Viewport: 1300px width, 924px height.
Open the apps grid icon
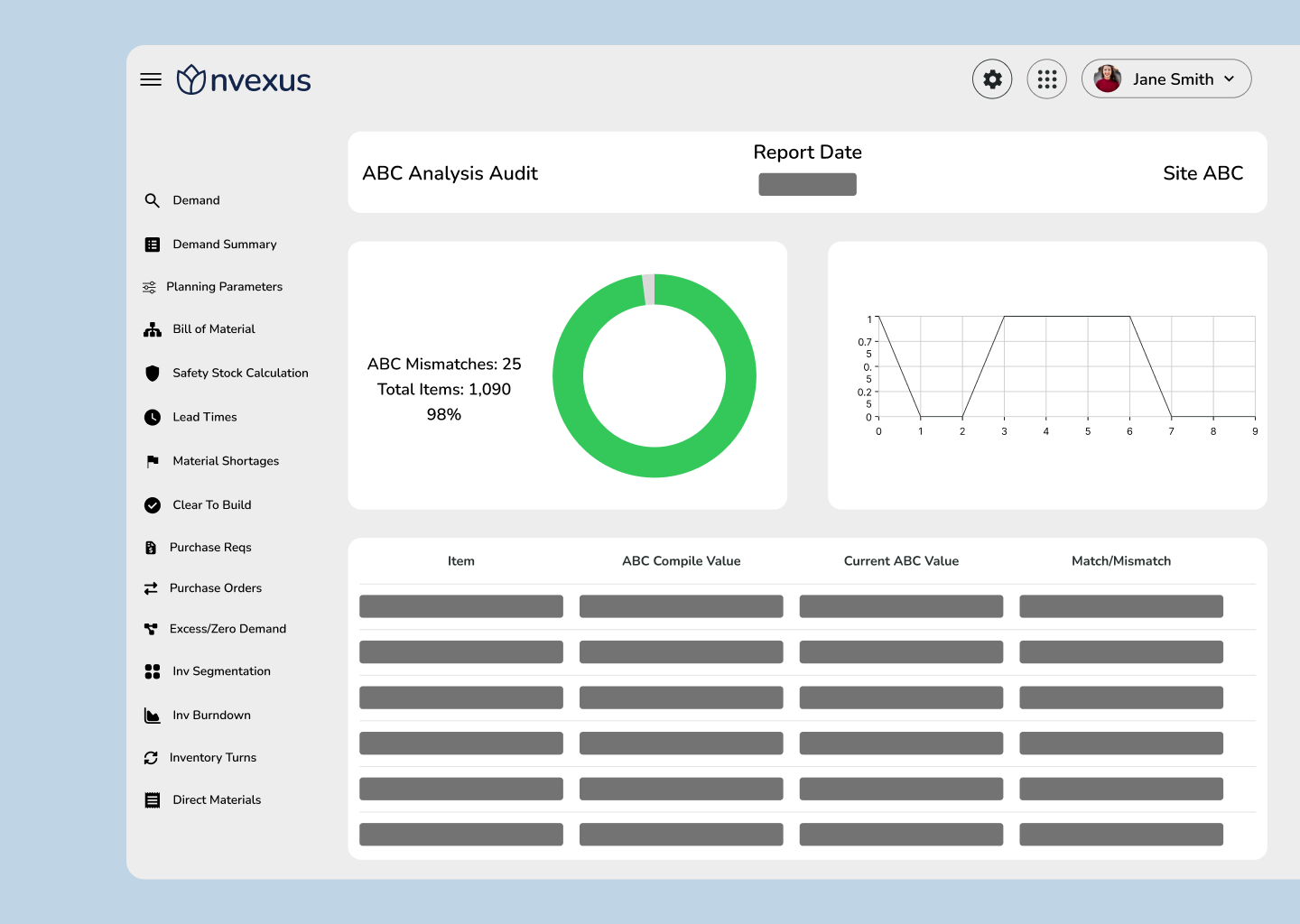coord(1047,79)
